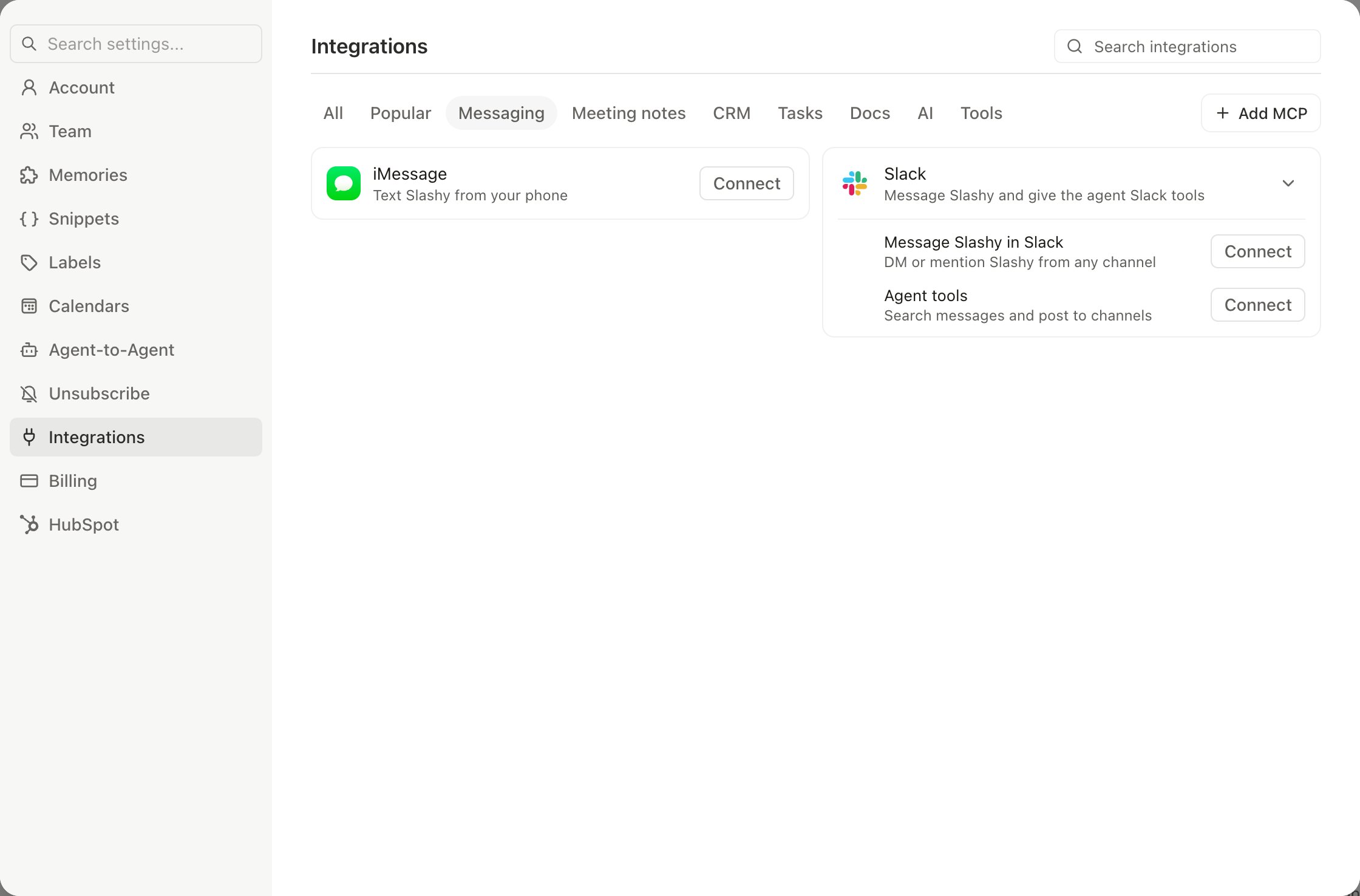Image resolution: width=1360 pixels, height=896 pixels.
Task: Select the Messaging tab
Action: [501, 113]
